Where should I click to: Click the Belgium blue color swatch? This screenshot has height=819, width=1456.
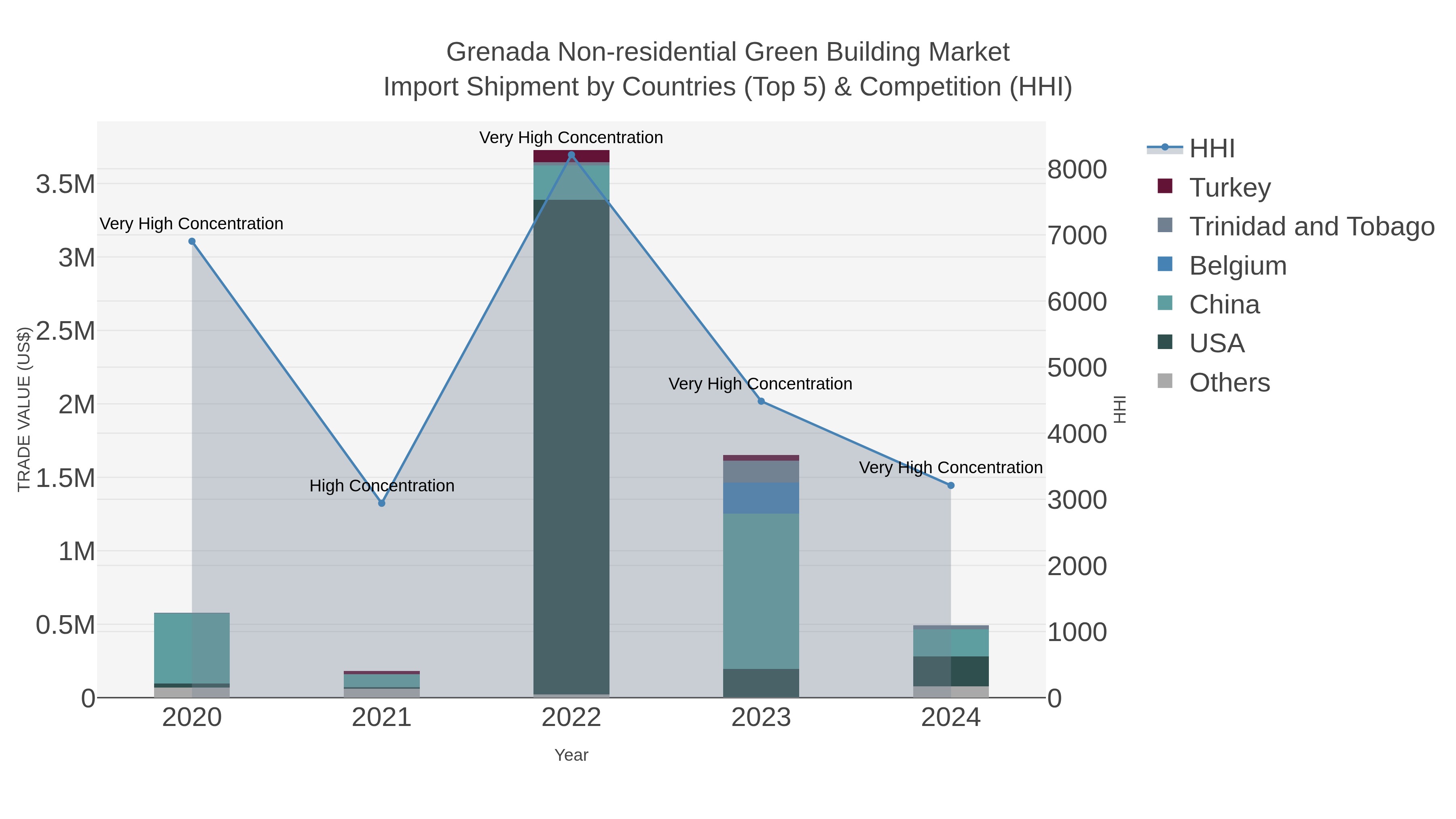(x=1165, y=264)
